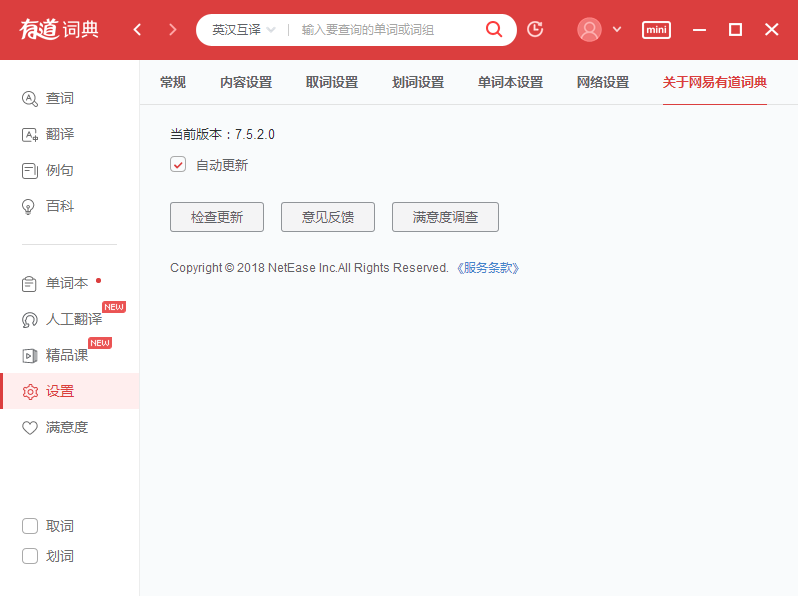Switch to the 取词设置 tab
Screen dimensions: 798x596
coord(332,82)
